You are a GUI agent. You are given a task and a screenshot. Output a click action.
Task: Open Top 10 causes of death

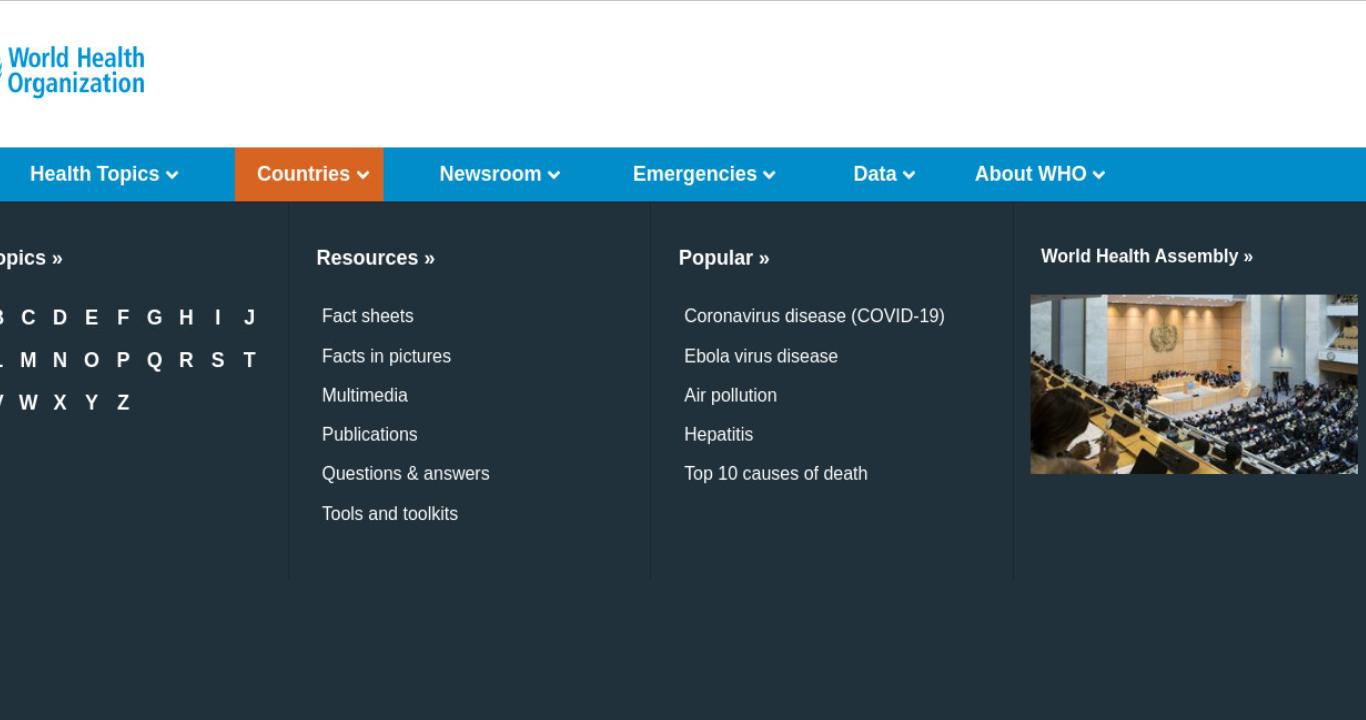tap(775, 473)
